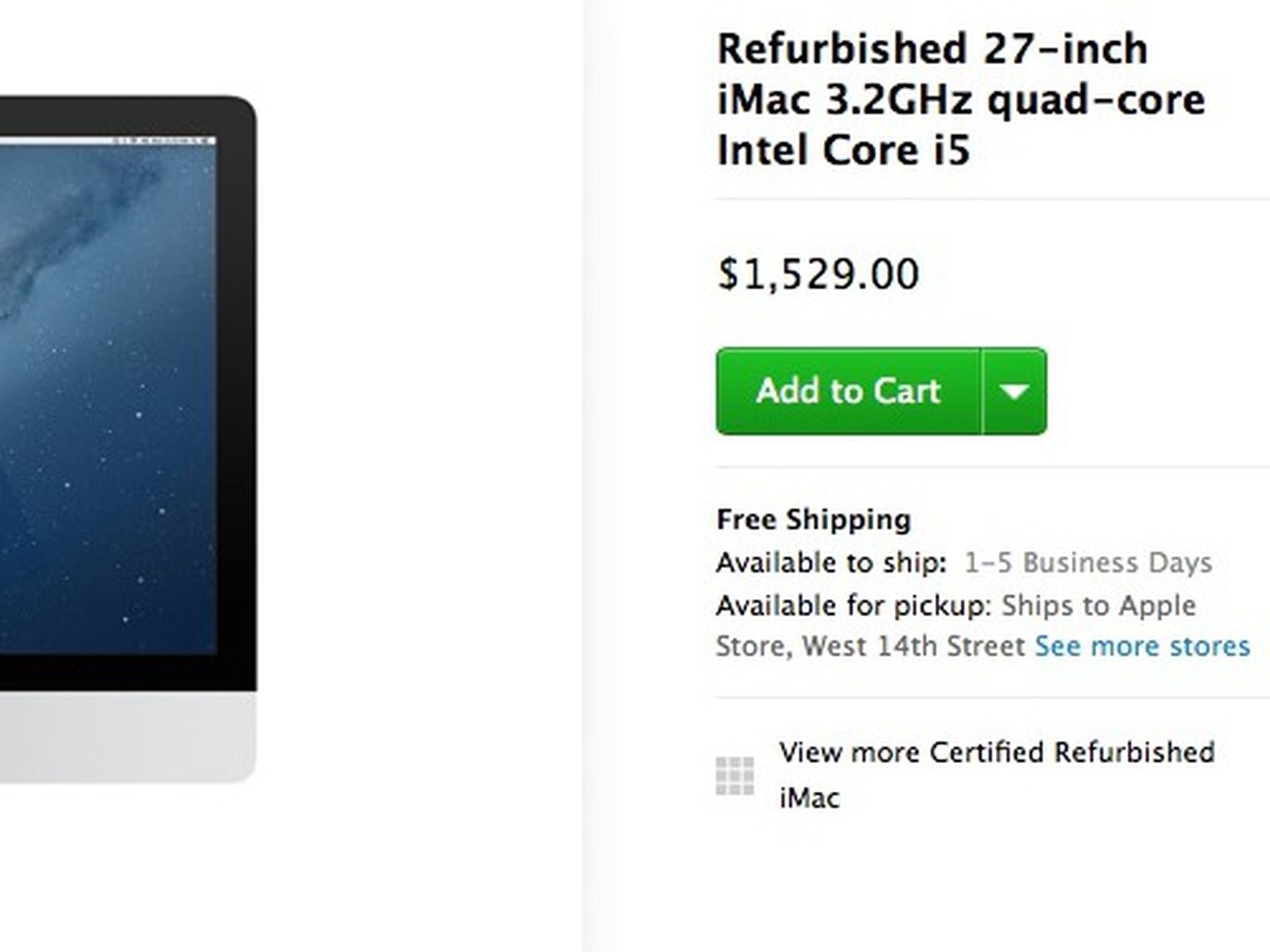Click the "Intel Core i5" title line
1270x952 pixels.
843,151
